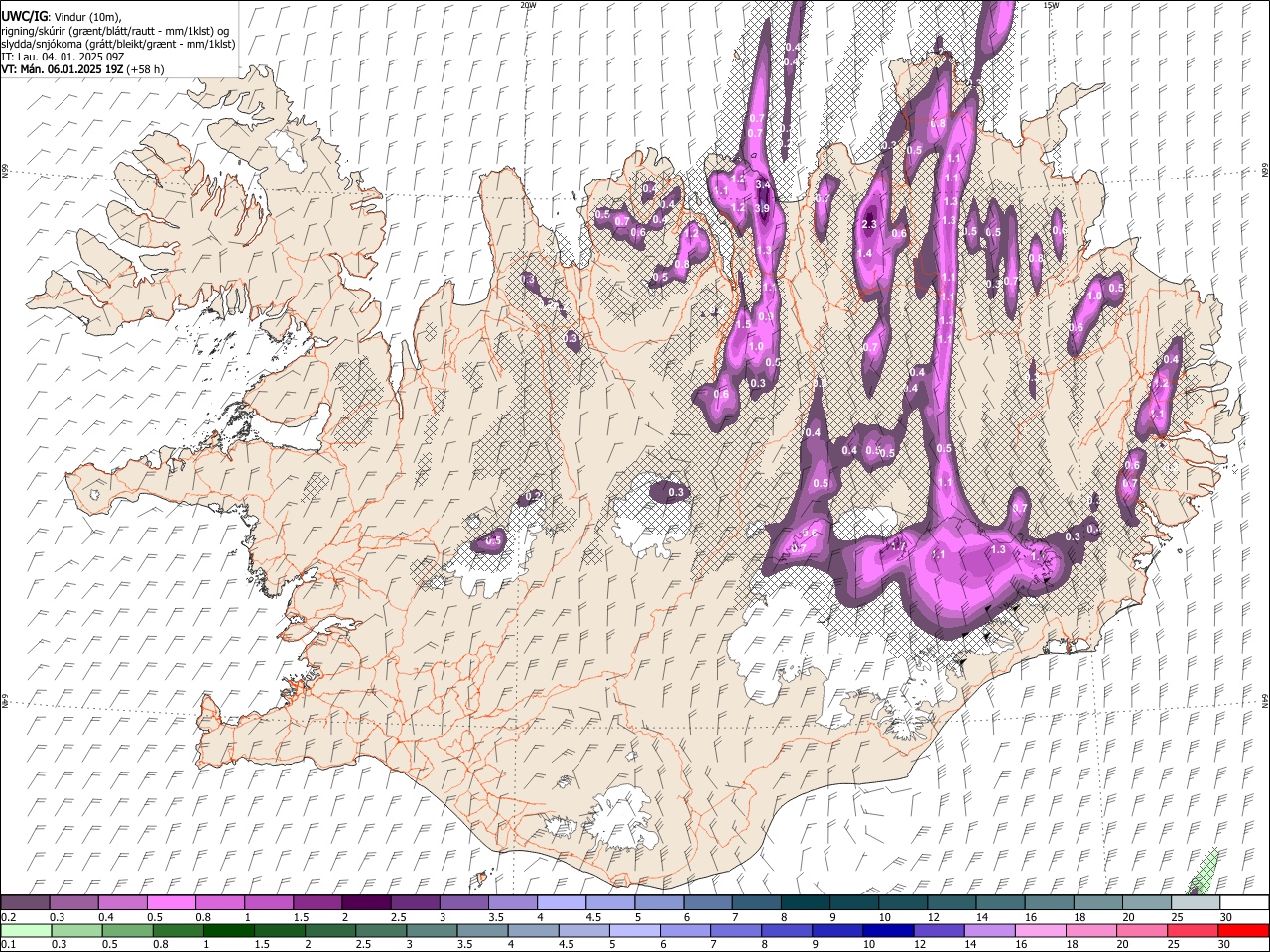Viewport: 1270px width, 952px height.
Task: Click the '3.9' snowfall value on map
Action: coord(762,208)
